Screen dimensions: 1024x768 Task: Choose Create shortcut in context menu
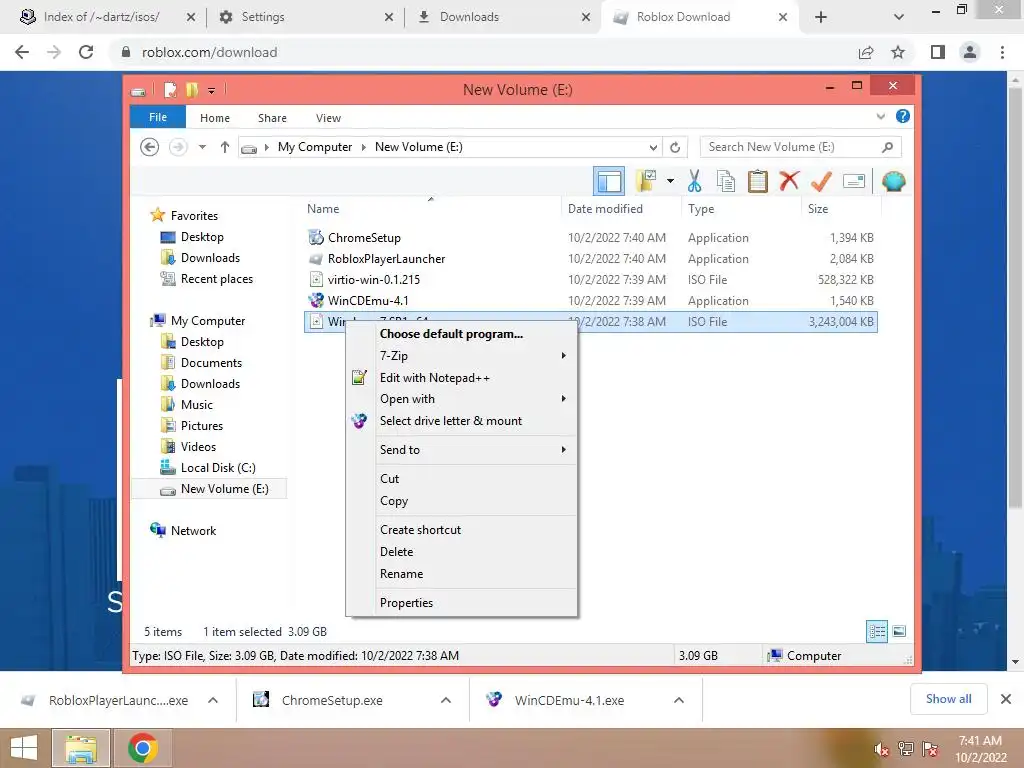click(x=461, y=530)
